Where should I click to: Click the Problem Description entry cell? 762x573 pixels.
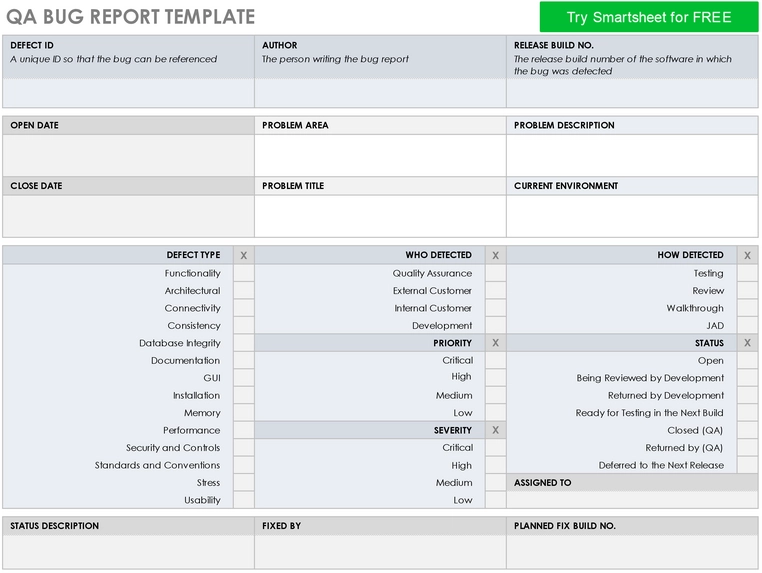click(632, 156)
